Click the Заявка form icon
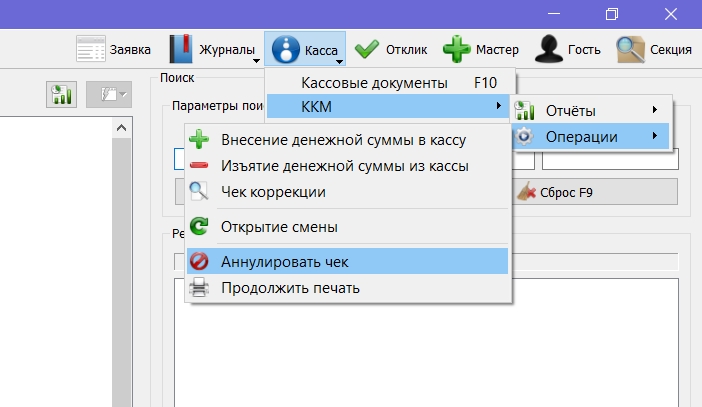Screen dimensions: 702x407 [91, 49]
